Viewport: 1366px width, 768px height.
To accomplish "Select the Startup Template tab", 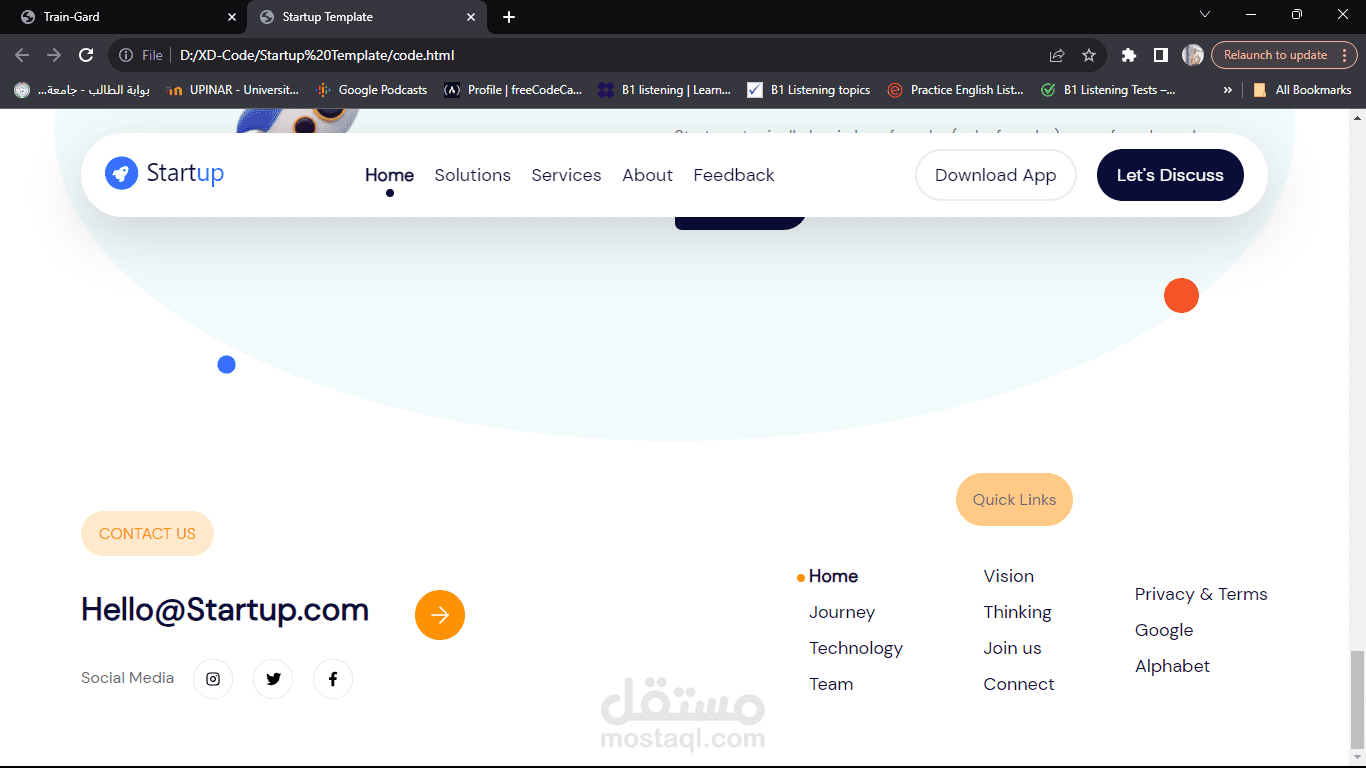I will pos(367,17).
